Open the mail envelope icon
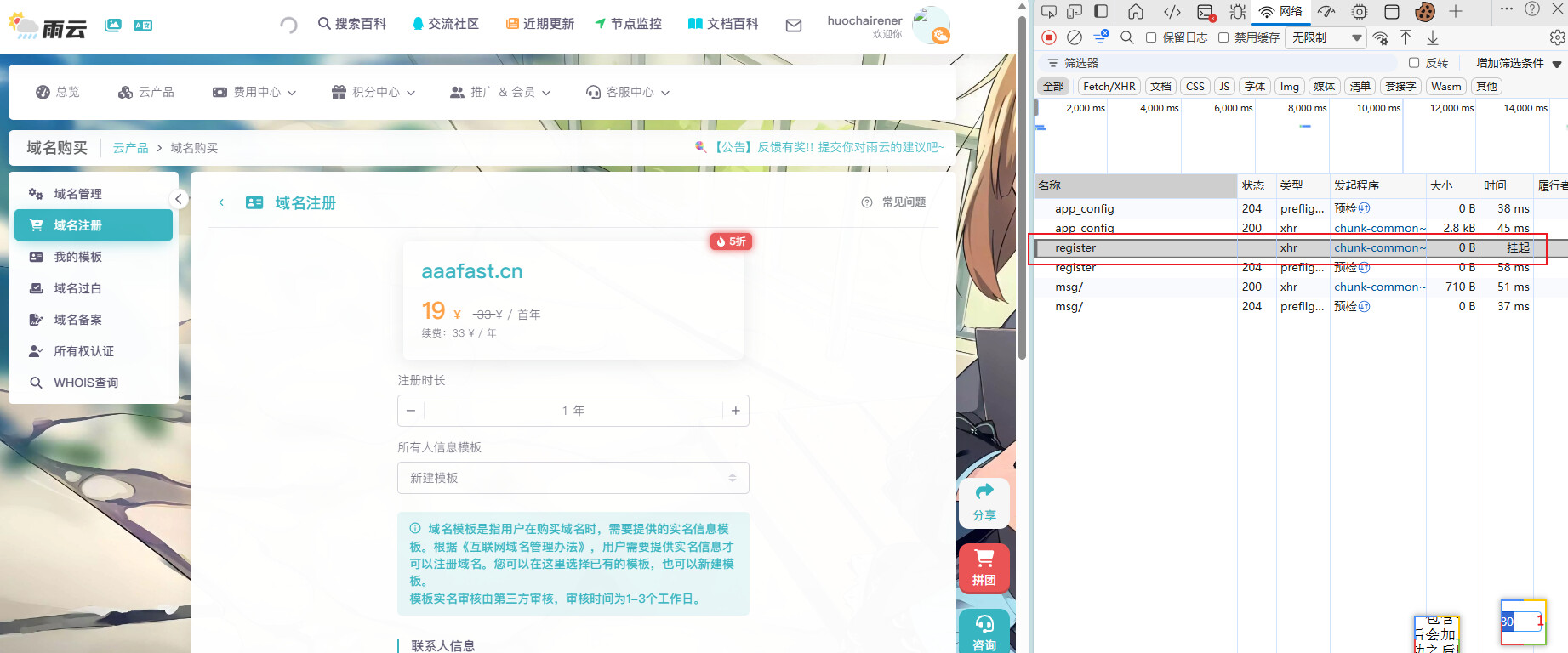Viewport: 1568px width, 653px height. point(793,26)
